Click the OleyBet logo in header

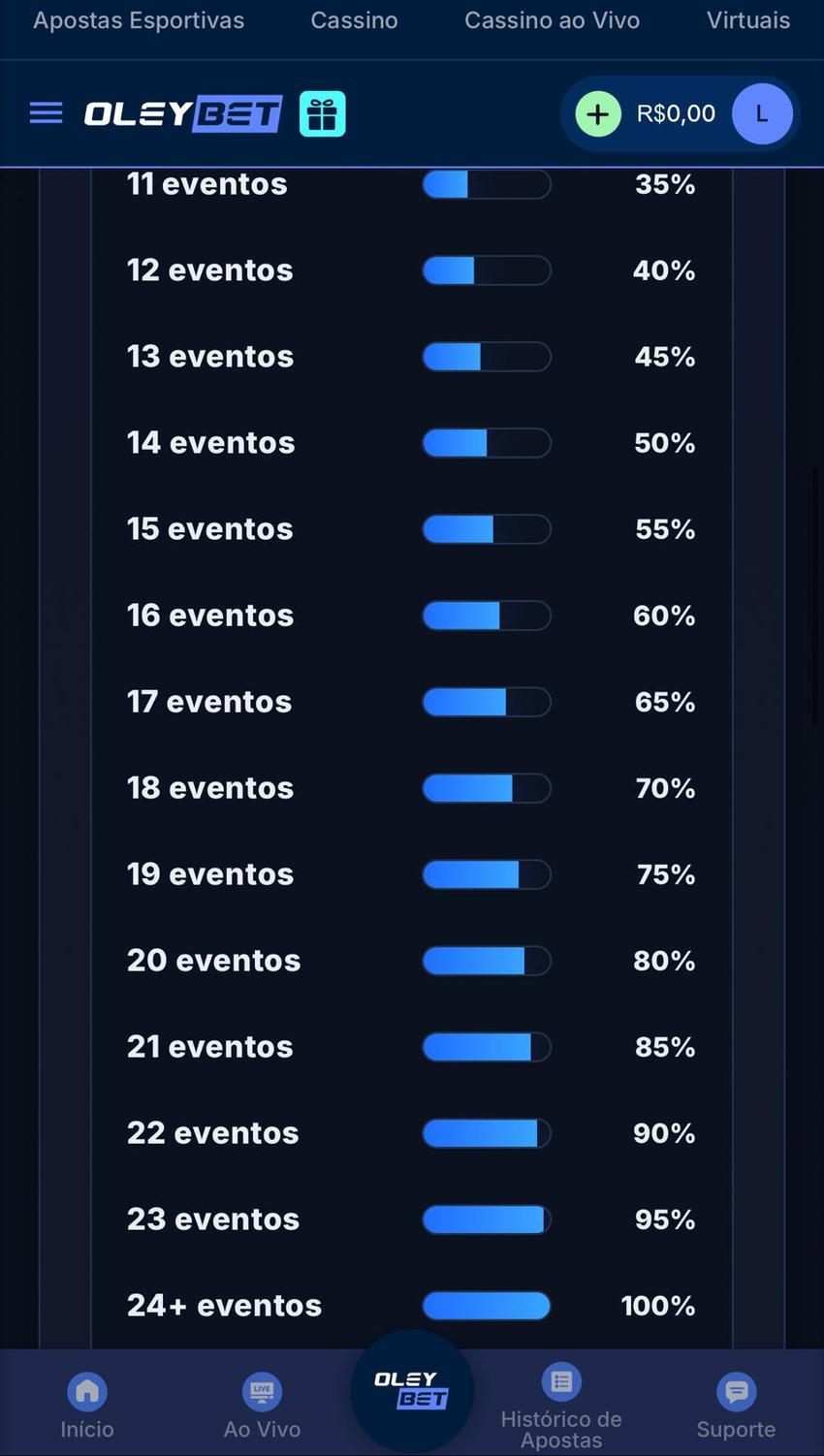[183, 114]
